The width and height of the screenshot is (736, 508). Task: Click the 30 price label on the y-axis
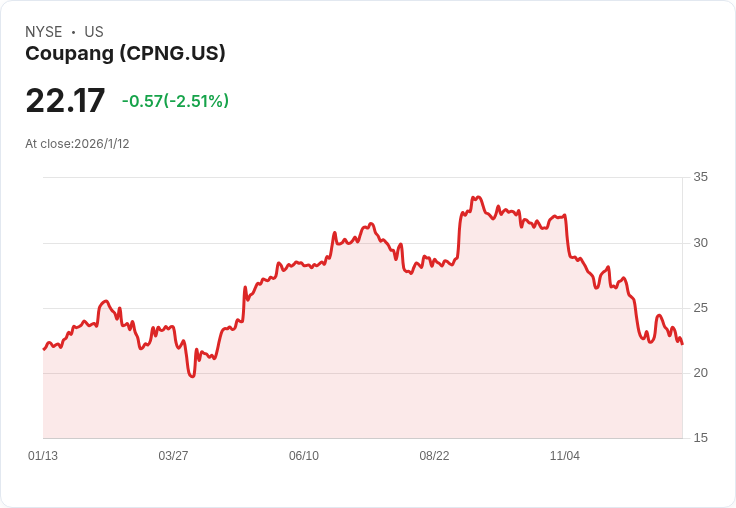[x=701, y=243]
